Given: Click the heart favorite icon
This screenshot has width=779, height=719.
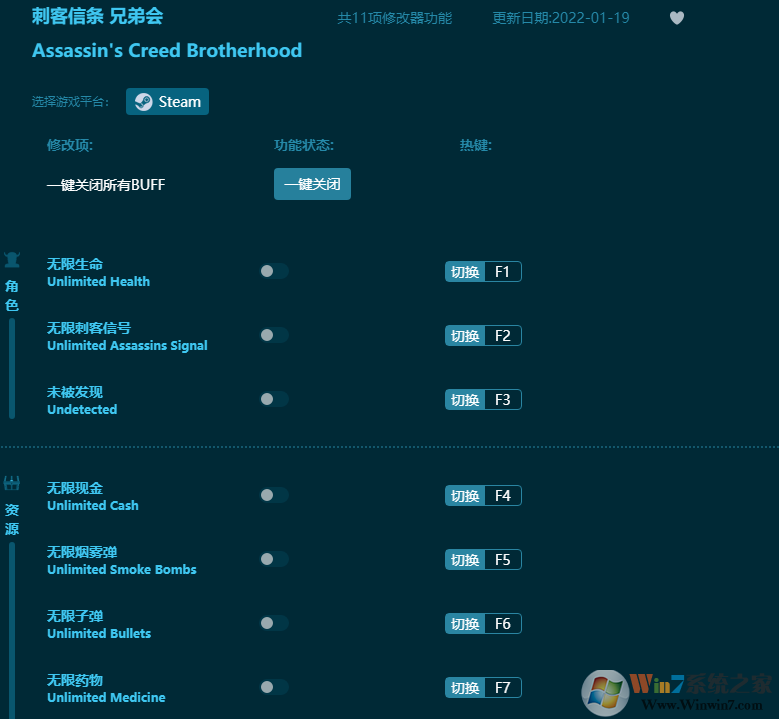Looking at the screenshot, I should [x=677, y=18].
